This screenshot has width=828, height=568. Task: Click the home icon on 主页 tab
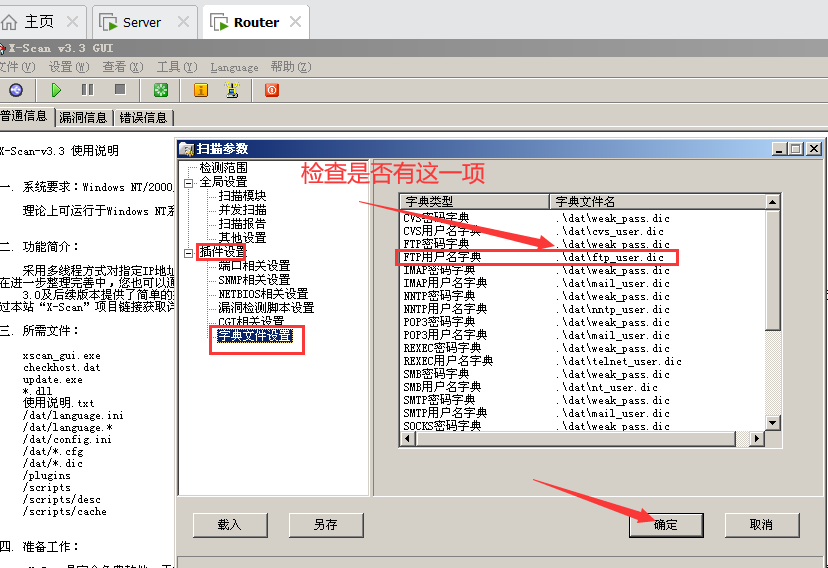pos(9,22)
